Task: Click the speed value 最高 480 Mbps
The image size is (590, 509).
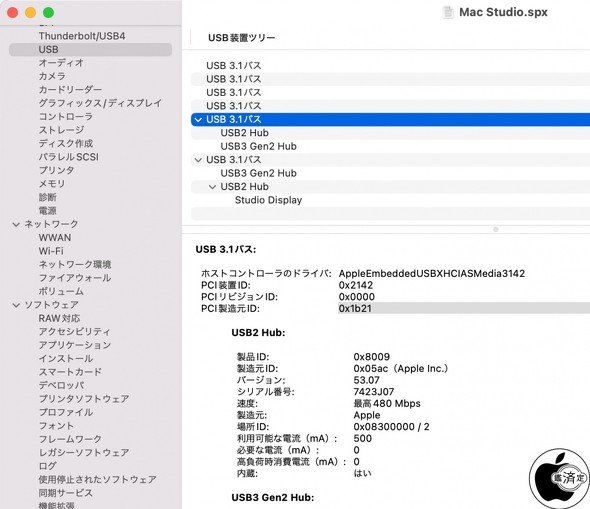Action: (387, 404)
